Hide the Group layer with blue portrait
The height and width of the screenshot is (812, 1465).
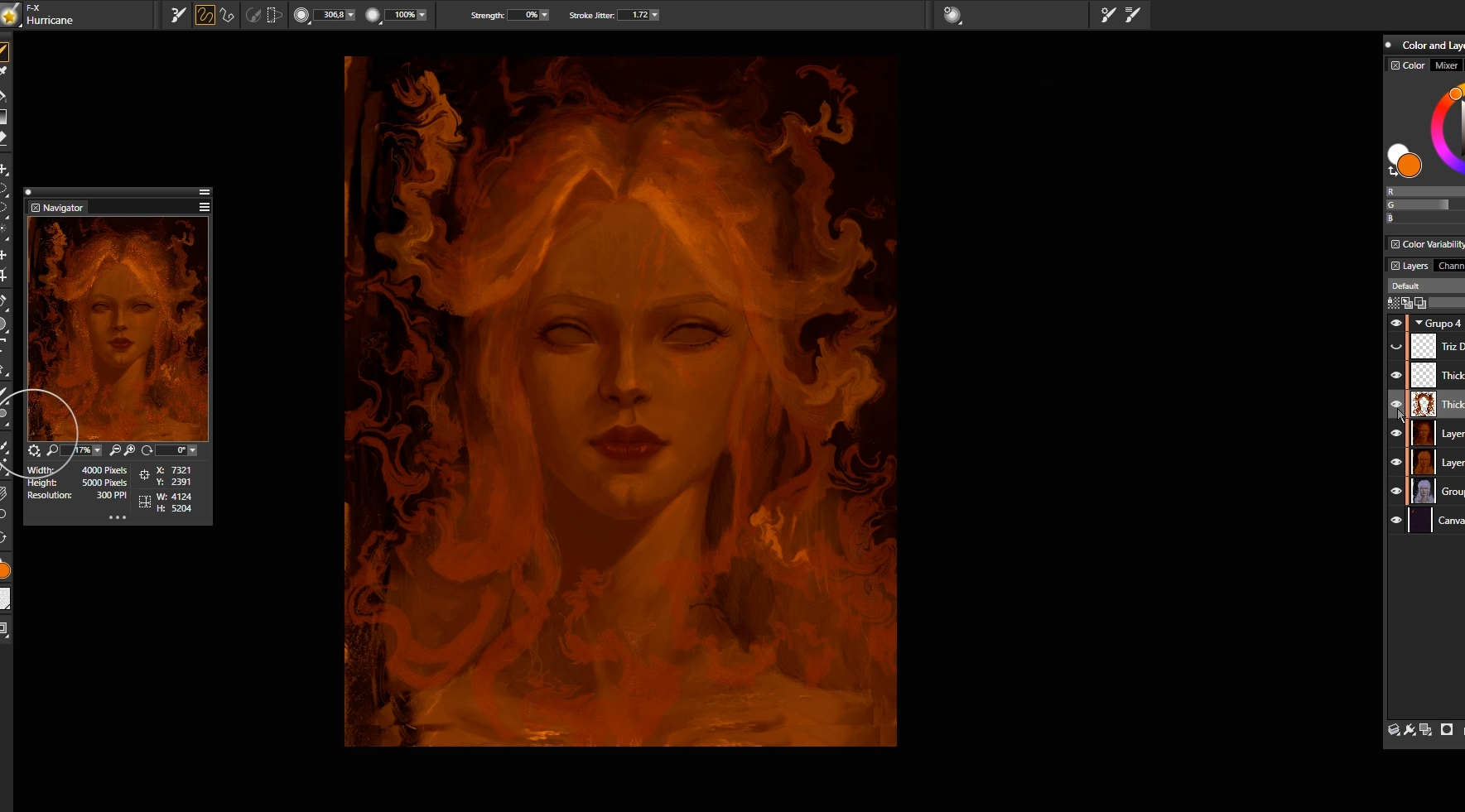(1396, 491)
